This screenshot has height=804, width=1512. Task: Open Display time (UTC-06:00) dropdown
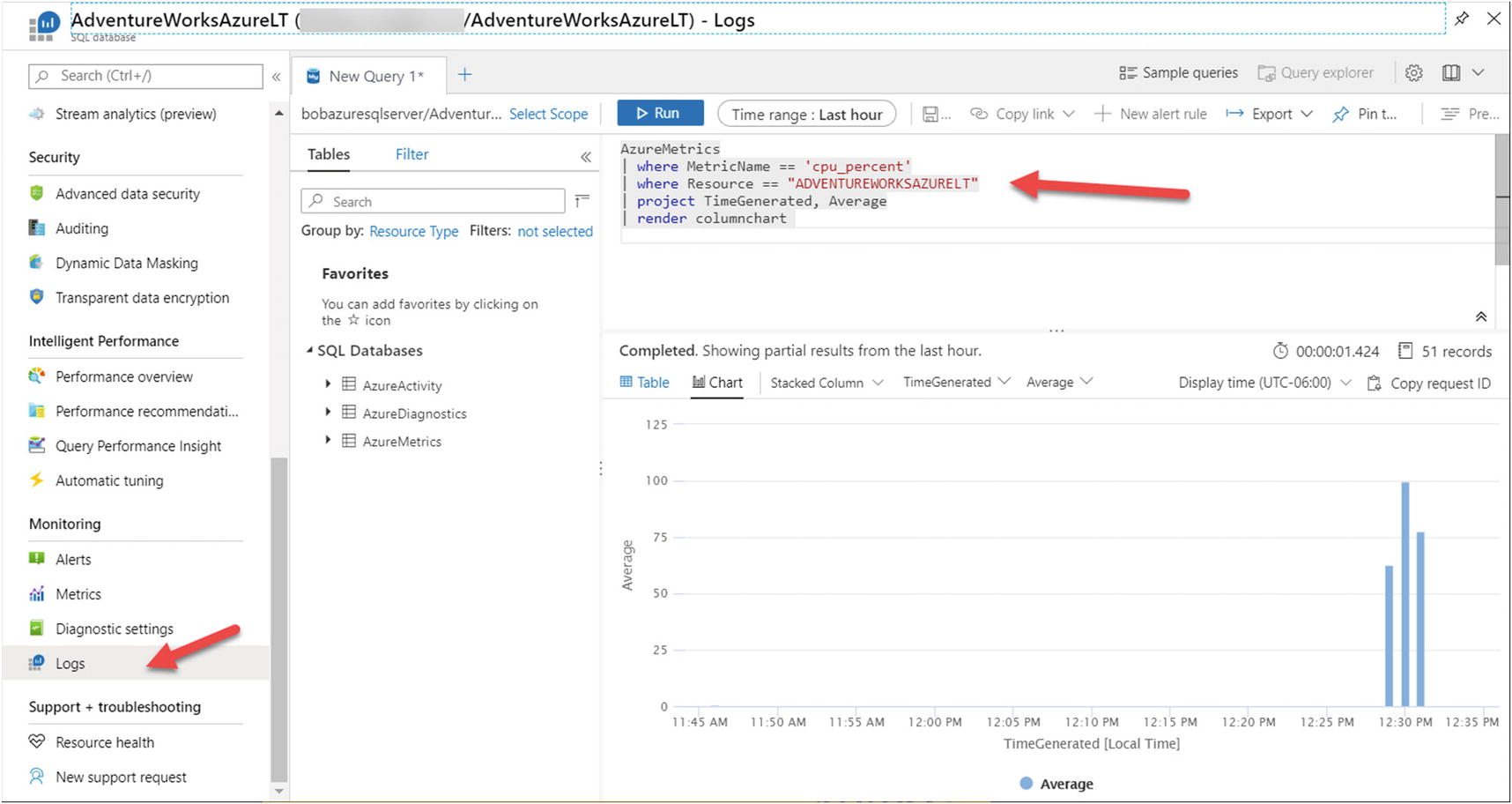click(x=1264, y=383)
